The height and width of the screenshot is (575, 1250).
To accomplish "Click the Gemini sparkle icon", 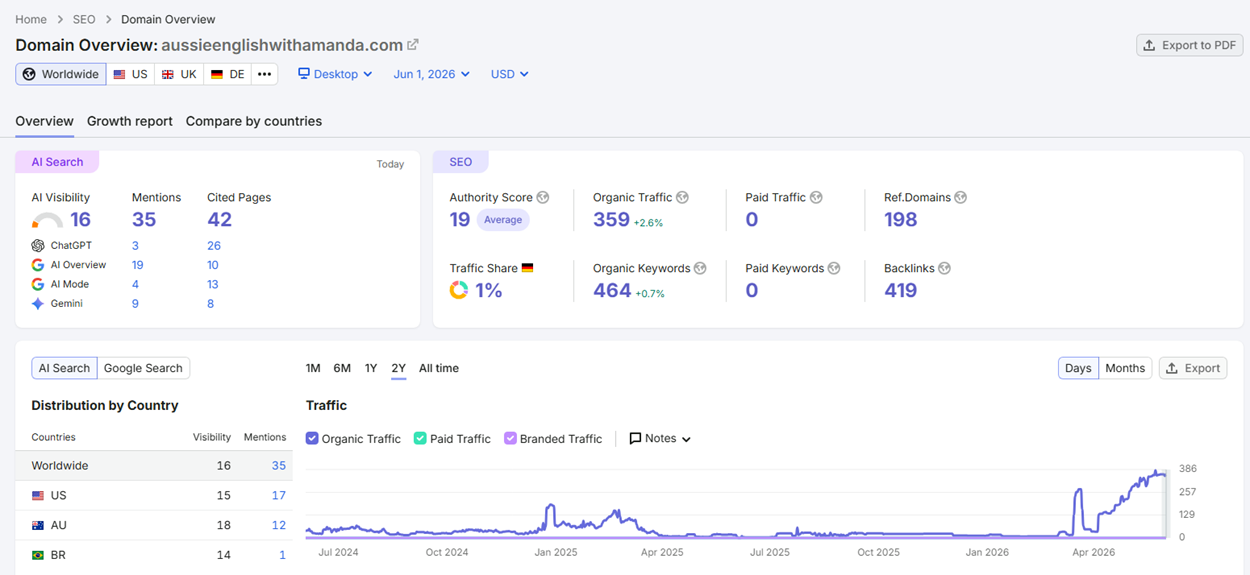I will click(x=38, y=304).
